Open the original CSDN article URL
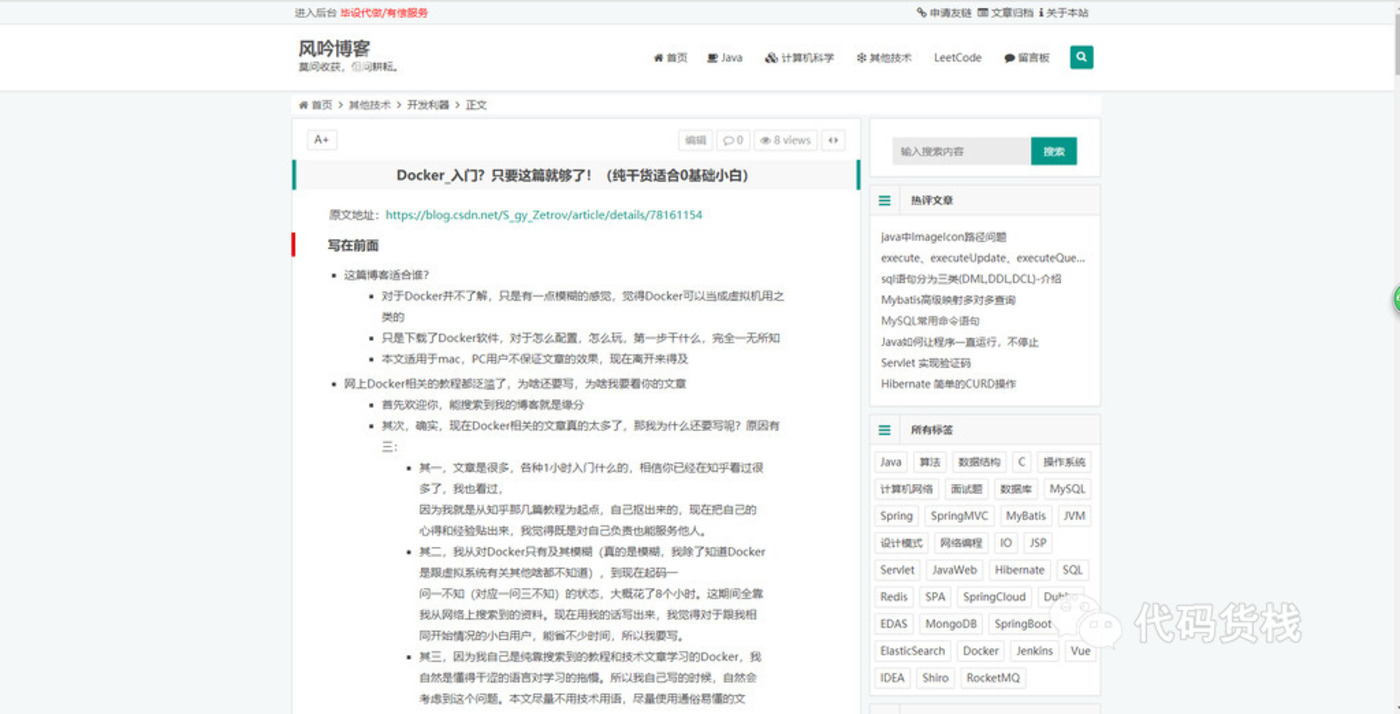The height and width of the screenshot is (714, 1400). tap(543, 215)
